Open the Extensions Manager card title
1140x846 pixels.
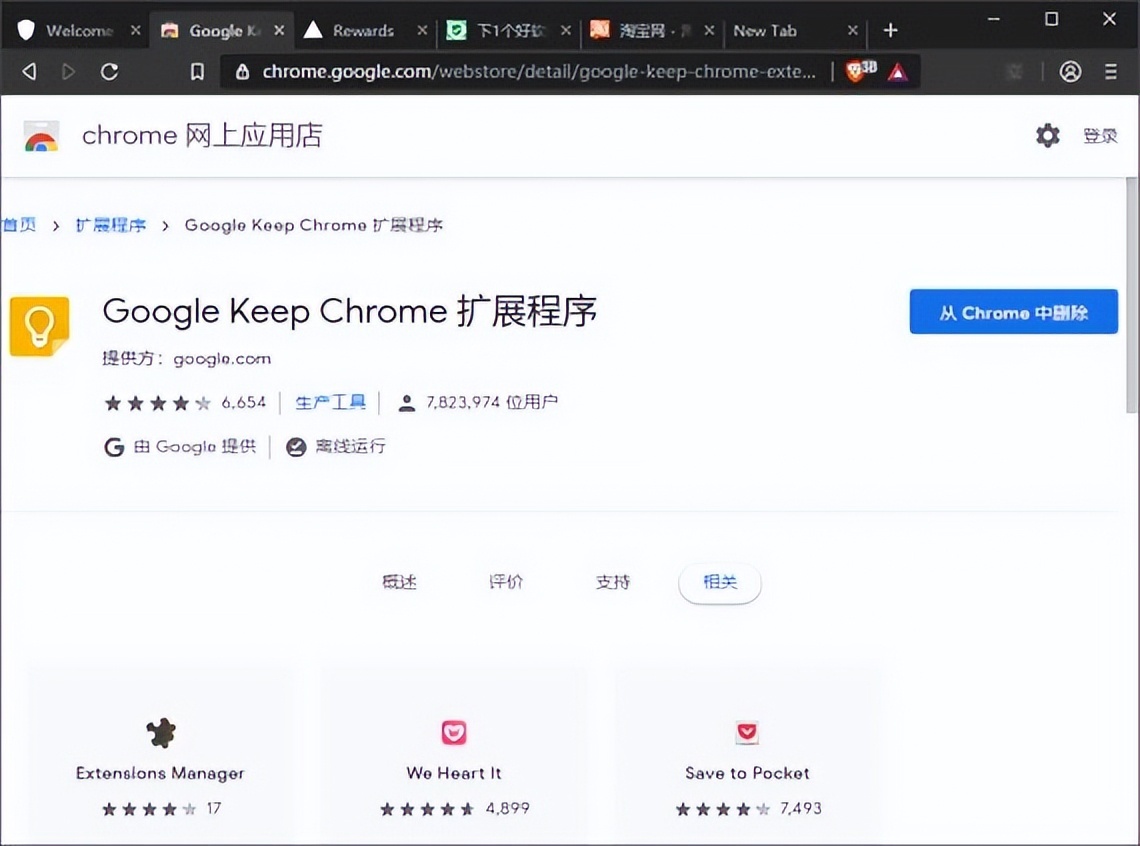160,773
